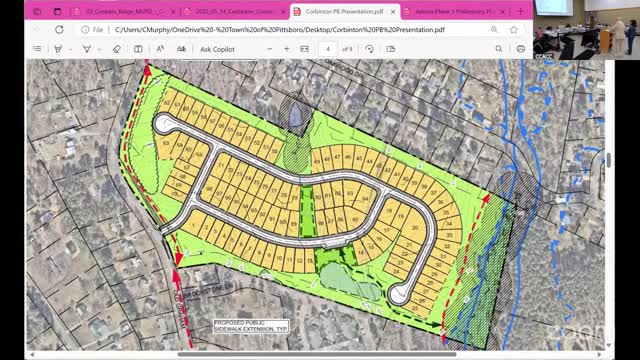Viewport: 640px width, 360px height.
Task: Edit the current page number field
Action: (328, 49)
